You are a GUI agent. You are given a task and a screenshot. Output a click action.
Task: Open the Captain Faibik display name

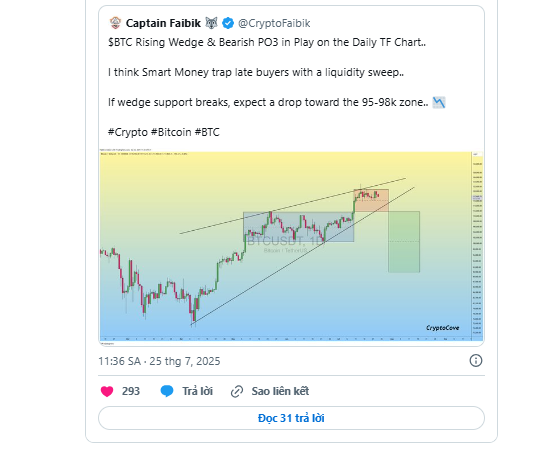[x=163, y=23]
